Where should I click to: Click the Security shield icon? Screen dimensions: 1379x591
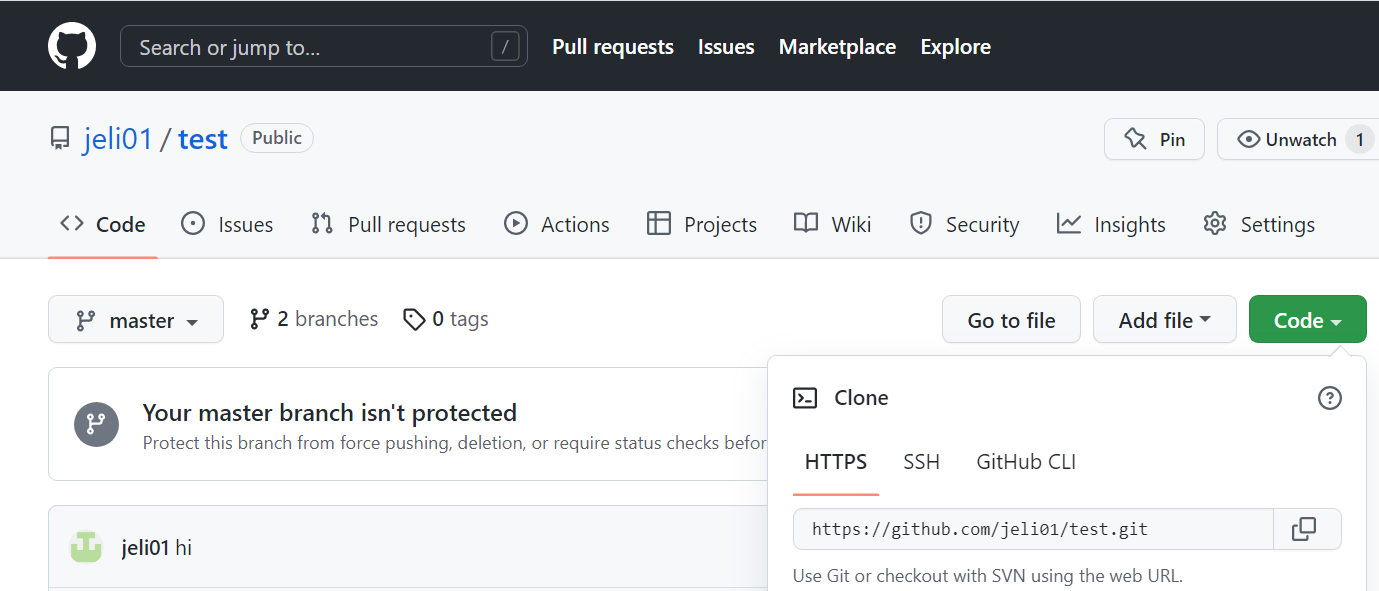click(920, 223)
